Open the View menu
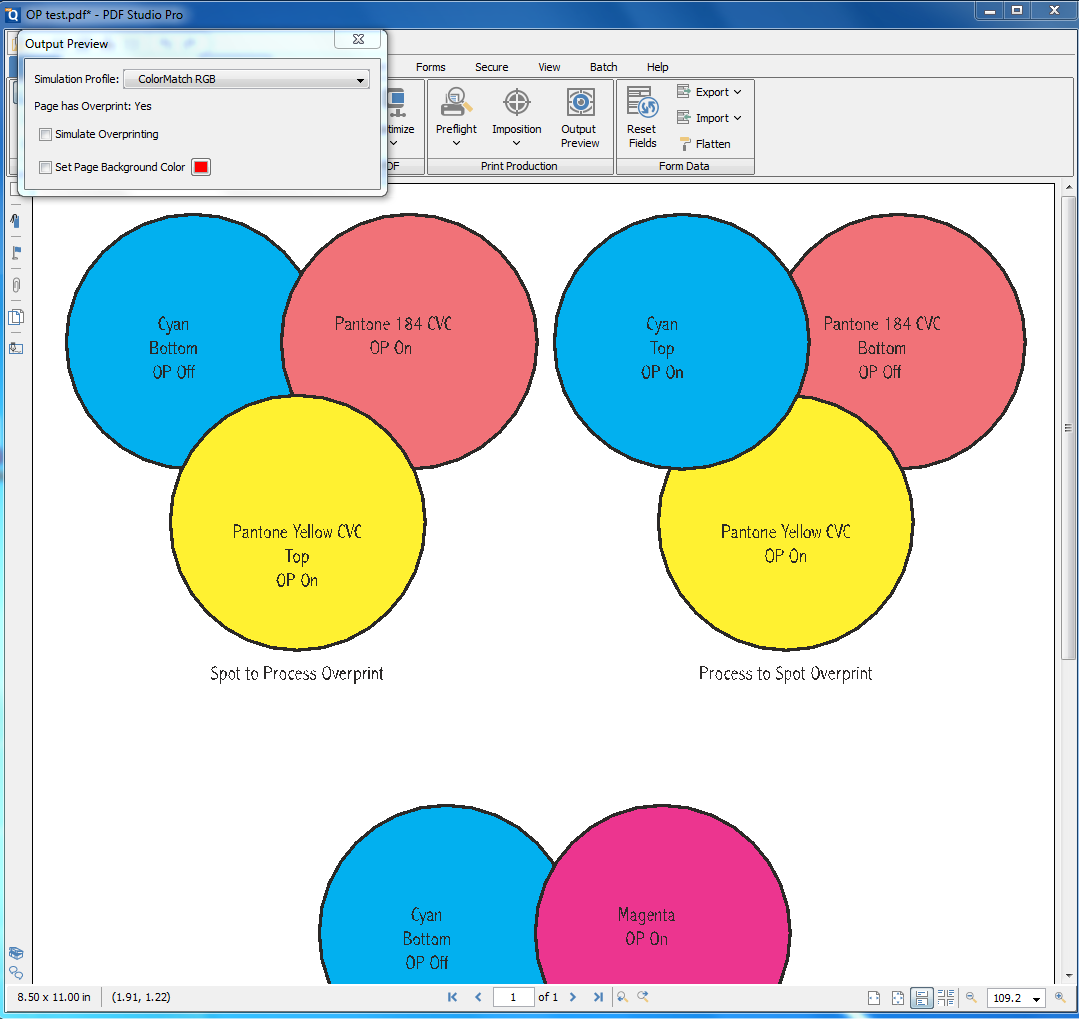Image resolution: width=1079 pixels, height=1019 pixels. pyautogui.click(x=548, y=67)
